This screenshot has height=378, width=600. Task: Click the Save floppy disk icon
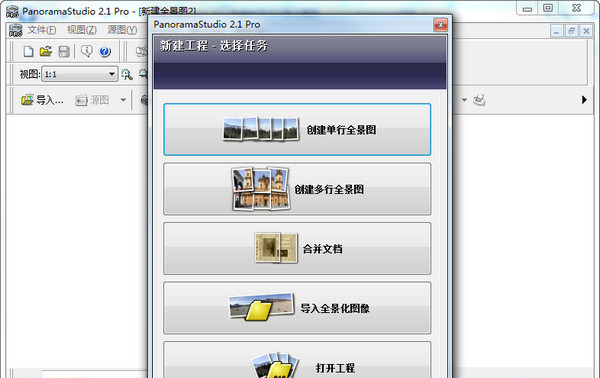pyautogui.click(x=64, y=51)
